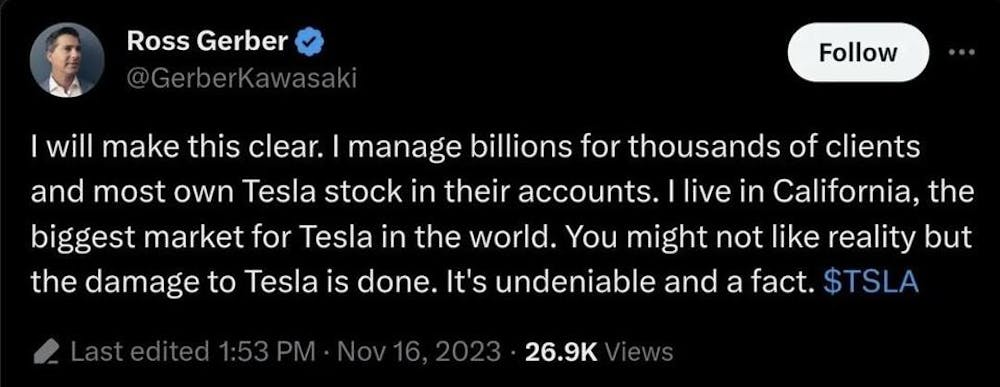Open the @GerberKawasaki handle
Image resolution: width=1000 pixels, height=387 pixels.
(x=242, y=78)
